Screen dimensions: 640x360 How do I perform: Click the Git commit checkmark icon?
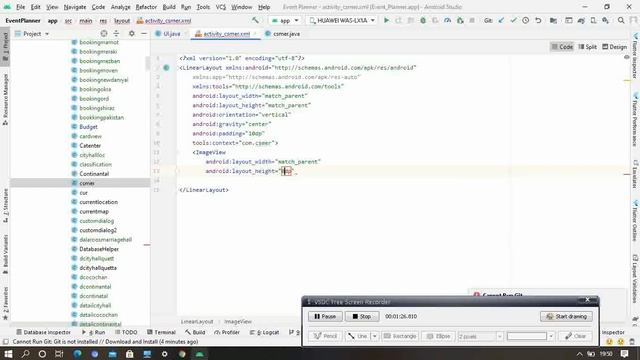click(x=513, y=20)
